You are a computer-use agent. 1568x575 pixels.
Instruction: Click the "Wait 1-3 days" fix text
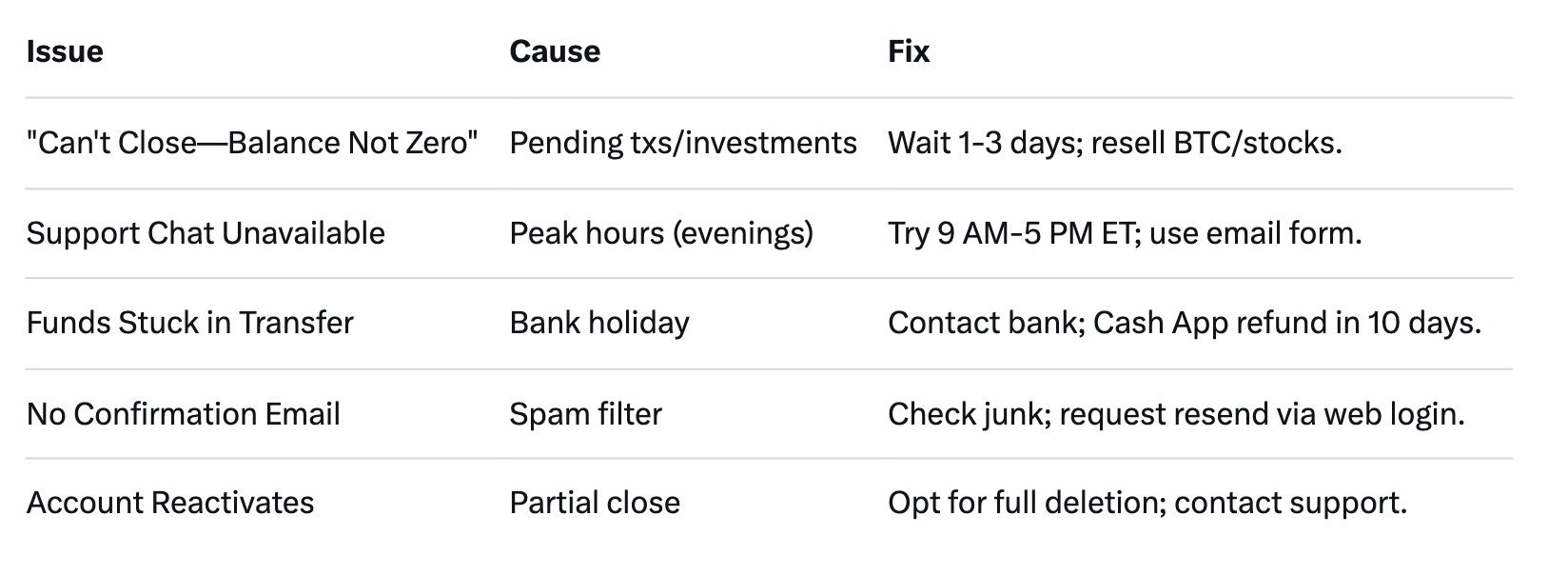pos(983,143)
